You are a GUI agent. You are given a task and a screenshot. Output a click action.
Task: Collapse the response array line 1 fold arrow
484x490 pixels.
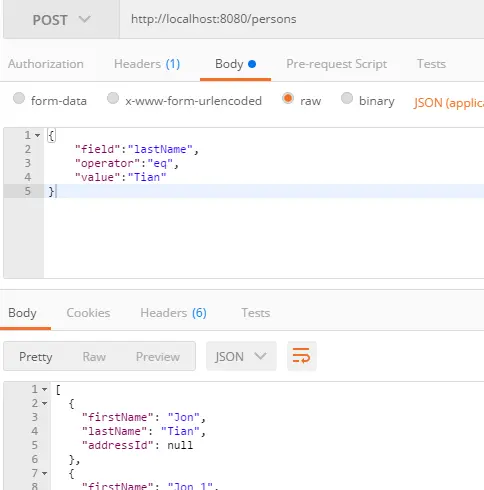coord(44,389)
